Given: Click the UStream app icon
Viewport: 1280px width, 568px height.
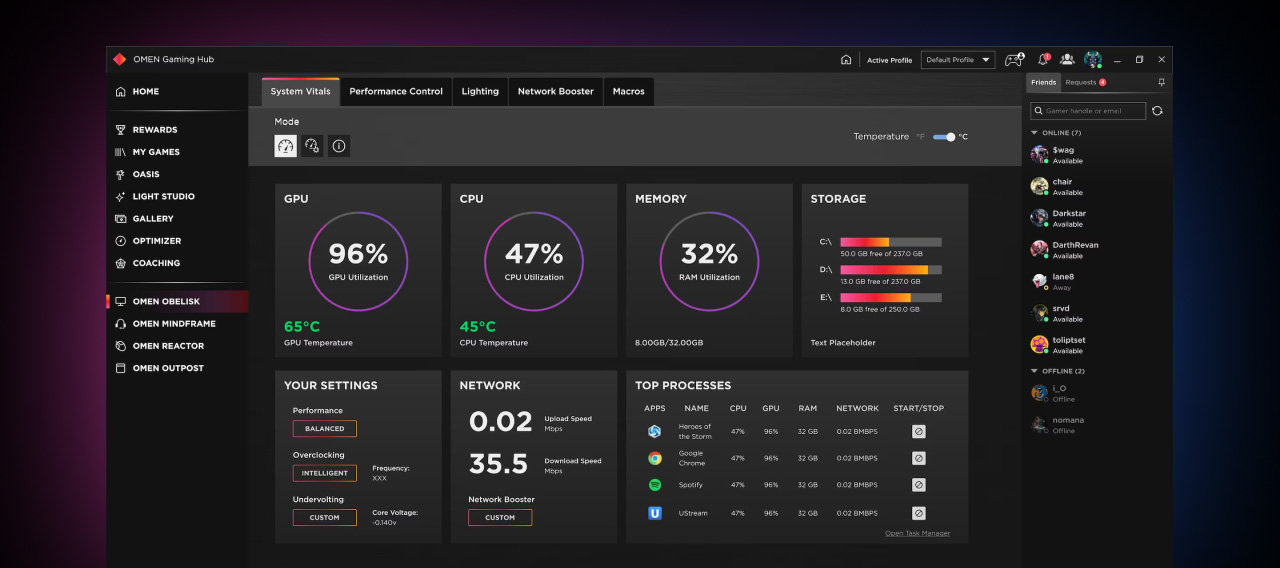Looking at the screenshot, I should (654, 513).
